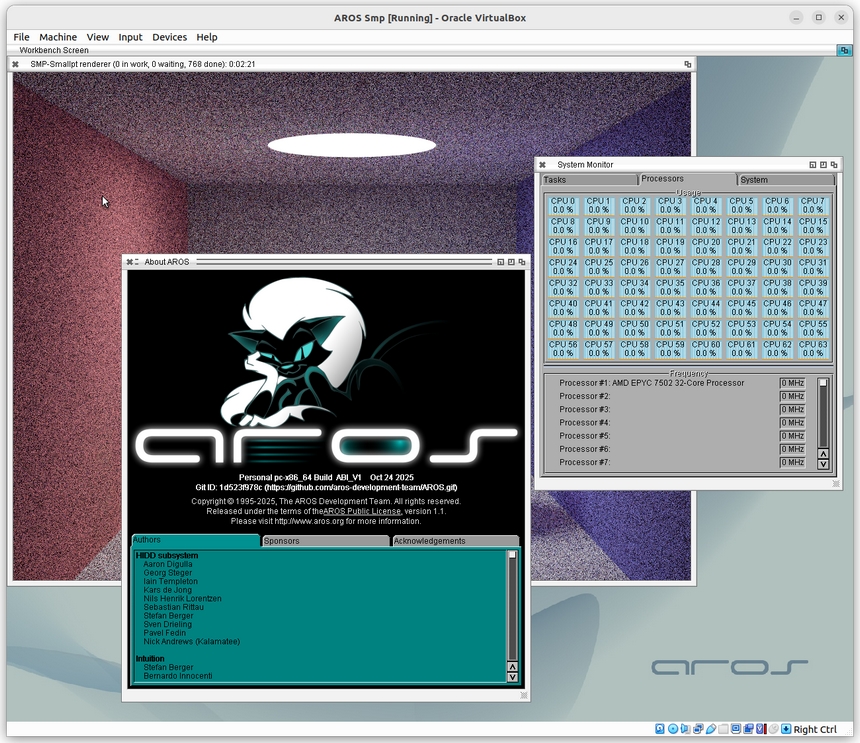860x743 pixels.
Task: Follow the AROS Public License link
Action: (x=362, y=511)
